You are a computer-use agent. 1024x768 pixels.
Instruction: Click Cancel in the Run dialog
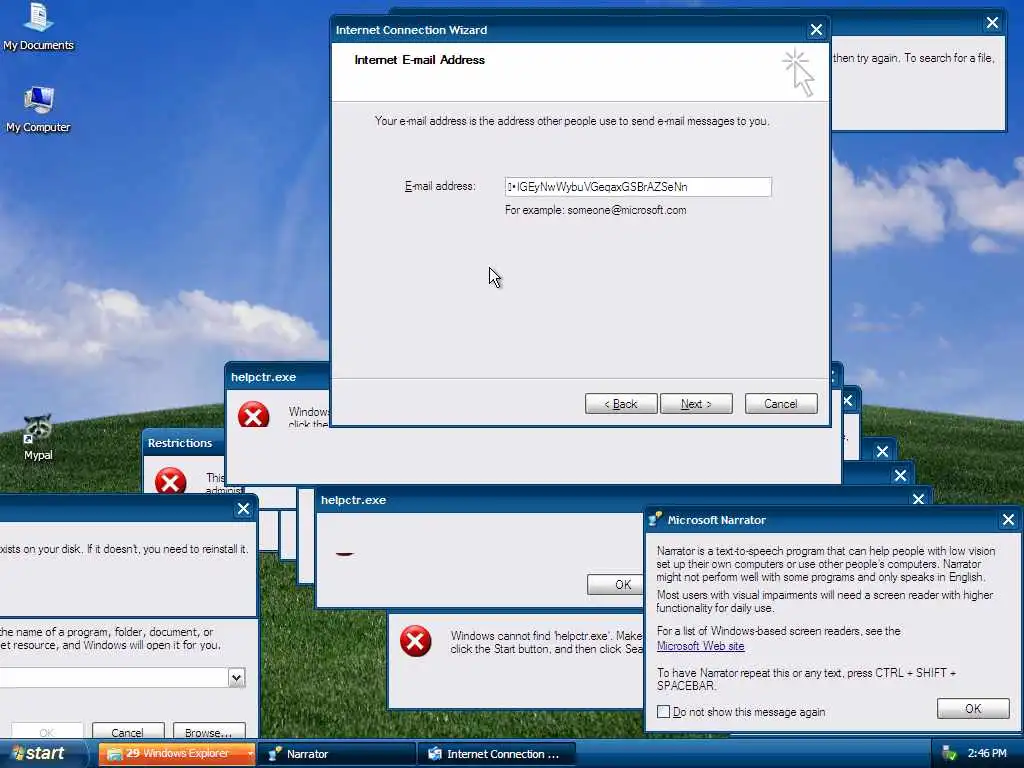[127, 732]
